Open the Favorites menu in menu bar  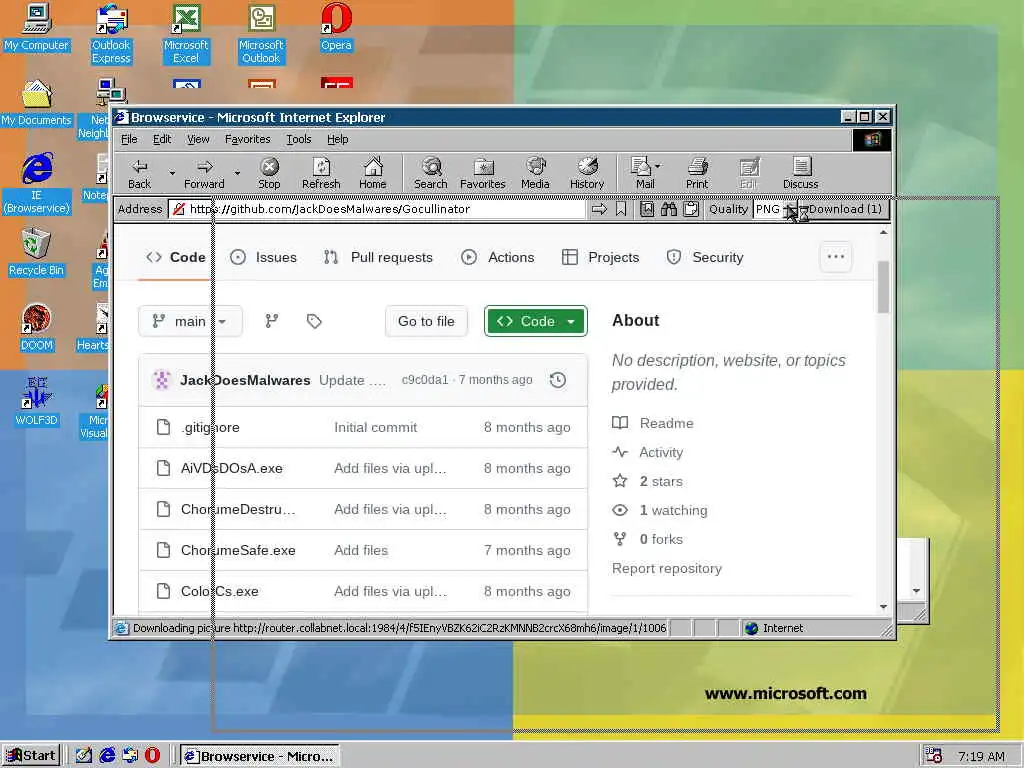coord(248,139)
